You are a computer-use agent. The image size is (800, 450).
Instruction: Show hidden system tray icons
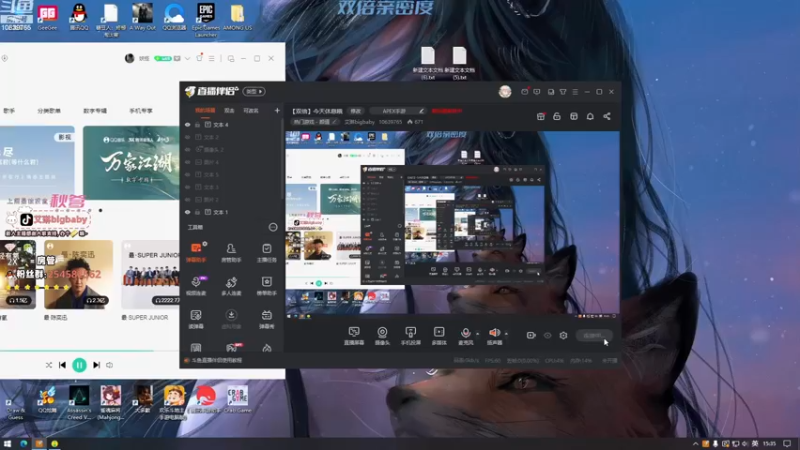click(x=695, y=444)
